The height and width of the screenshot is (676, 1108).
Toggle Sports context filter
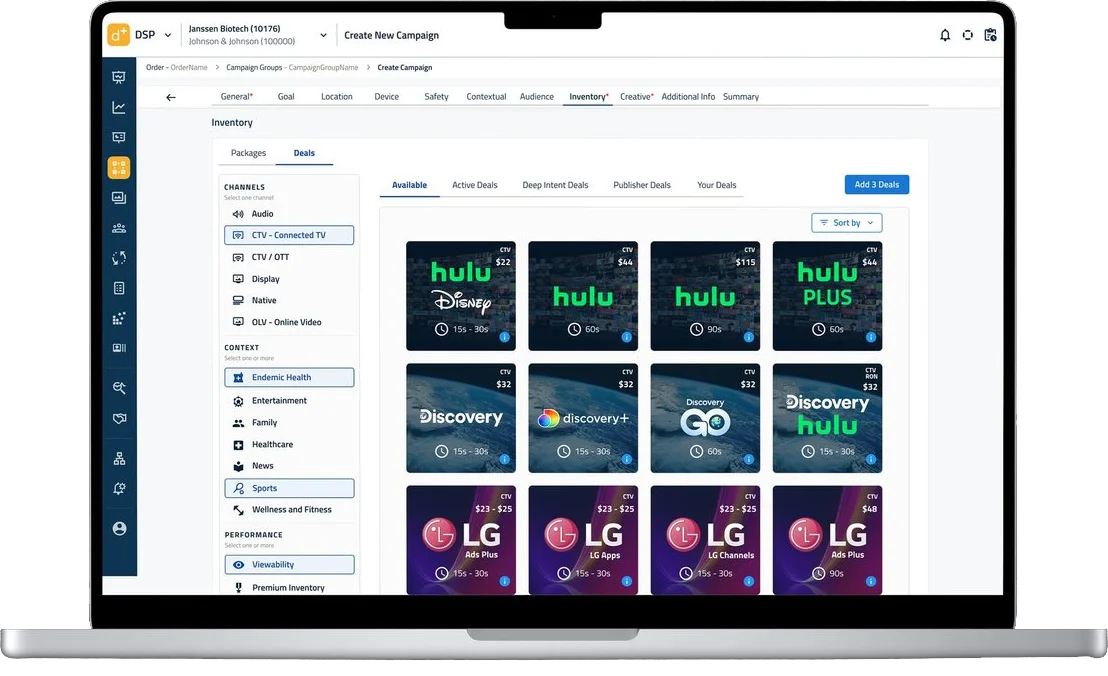[x=289, y=488]
